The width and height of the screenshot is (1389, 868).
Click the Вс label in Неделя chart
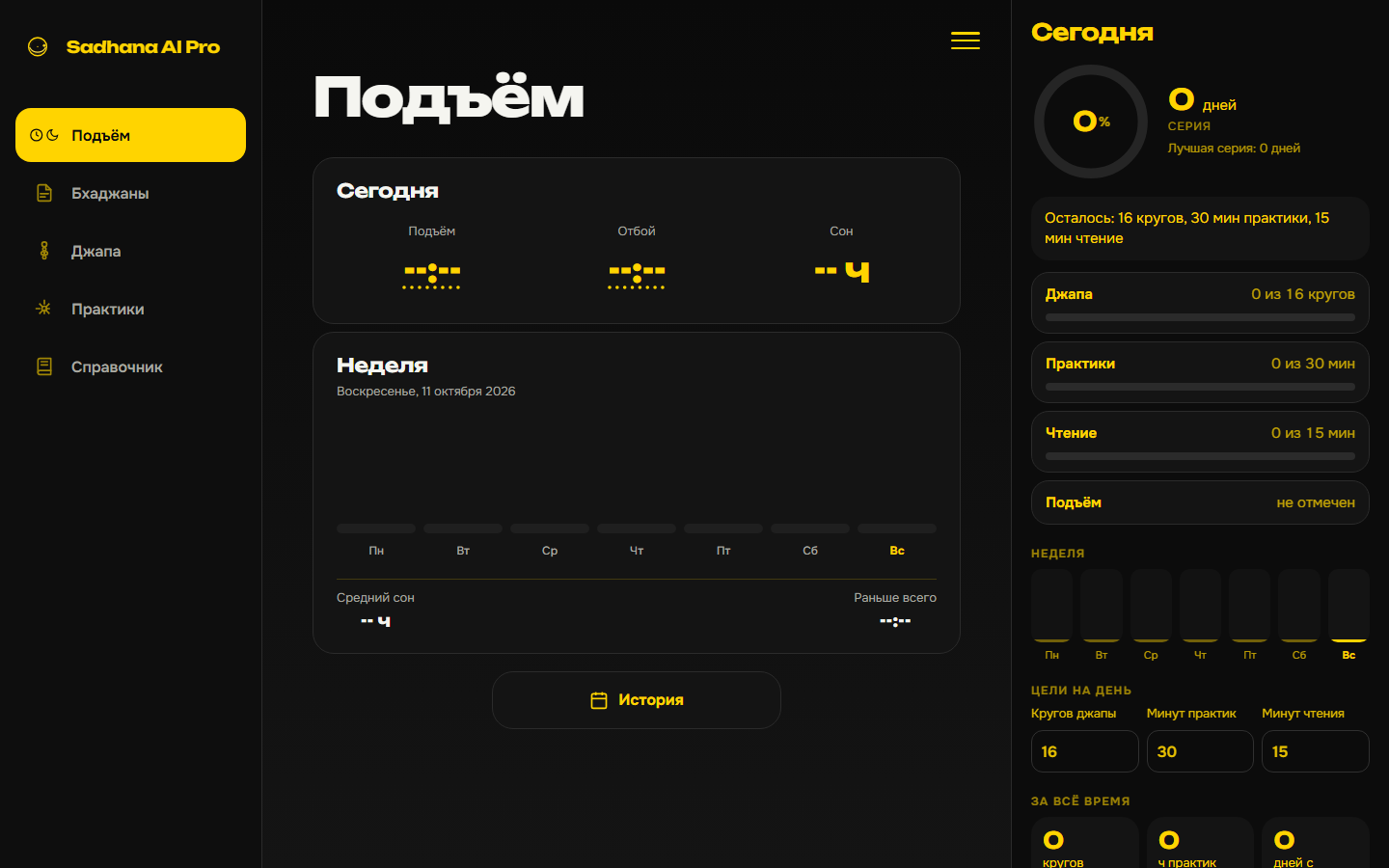coord(897,551)
